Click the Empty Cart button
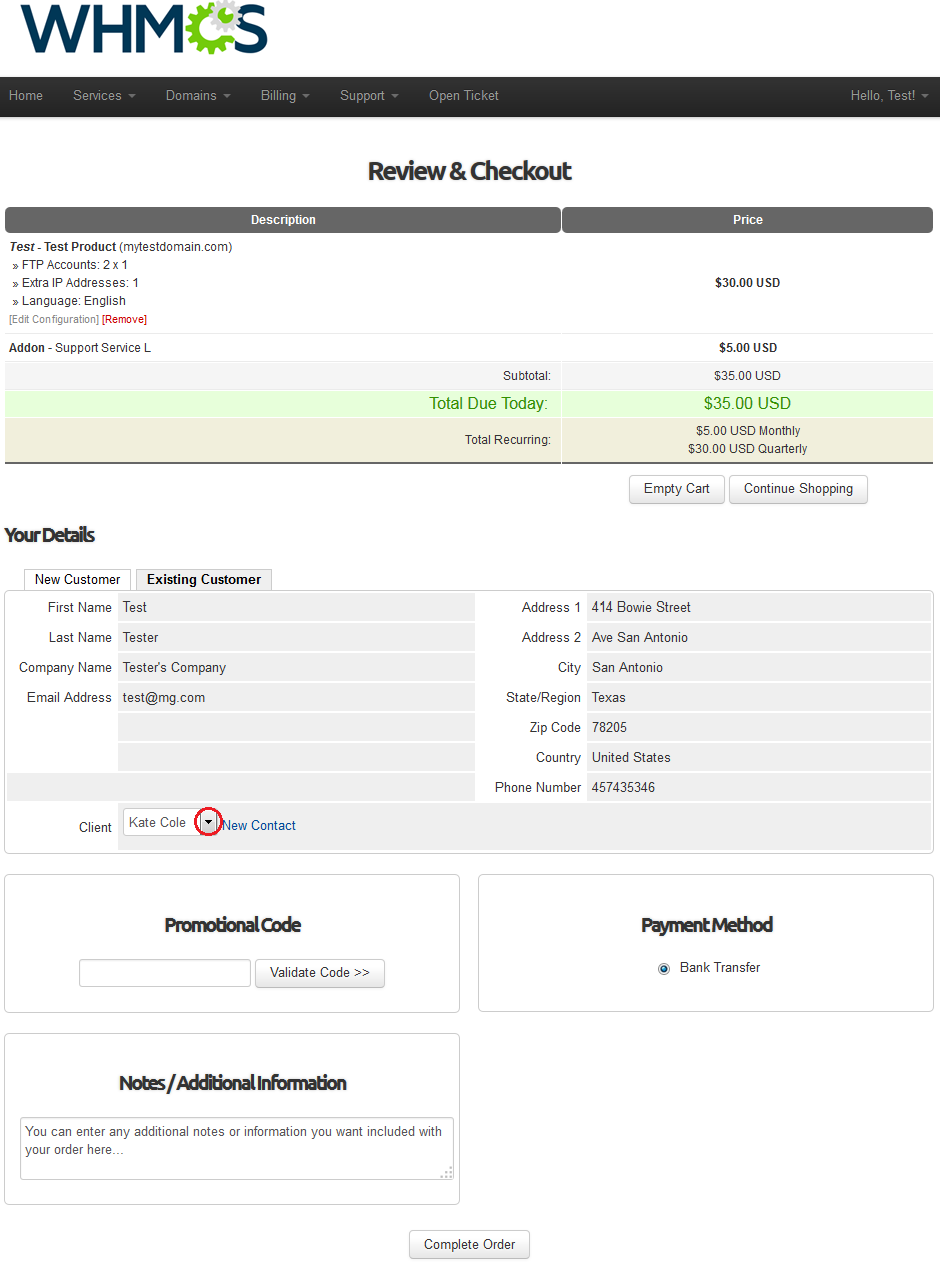The width and height of the screenshot is (940, 1268). click(677, 489)
